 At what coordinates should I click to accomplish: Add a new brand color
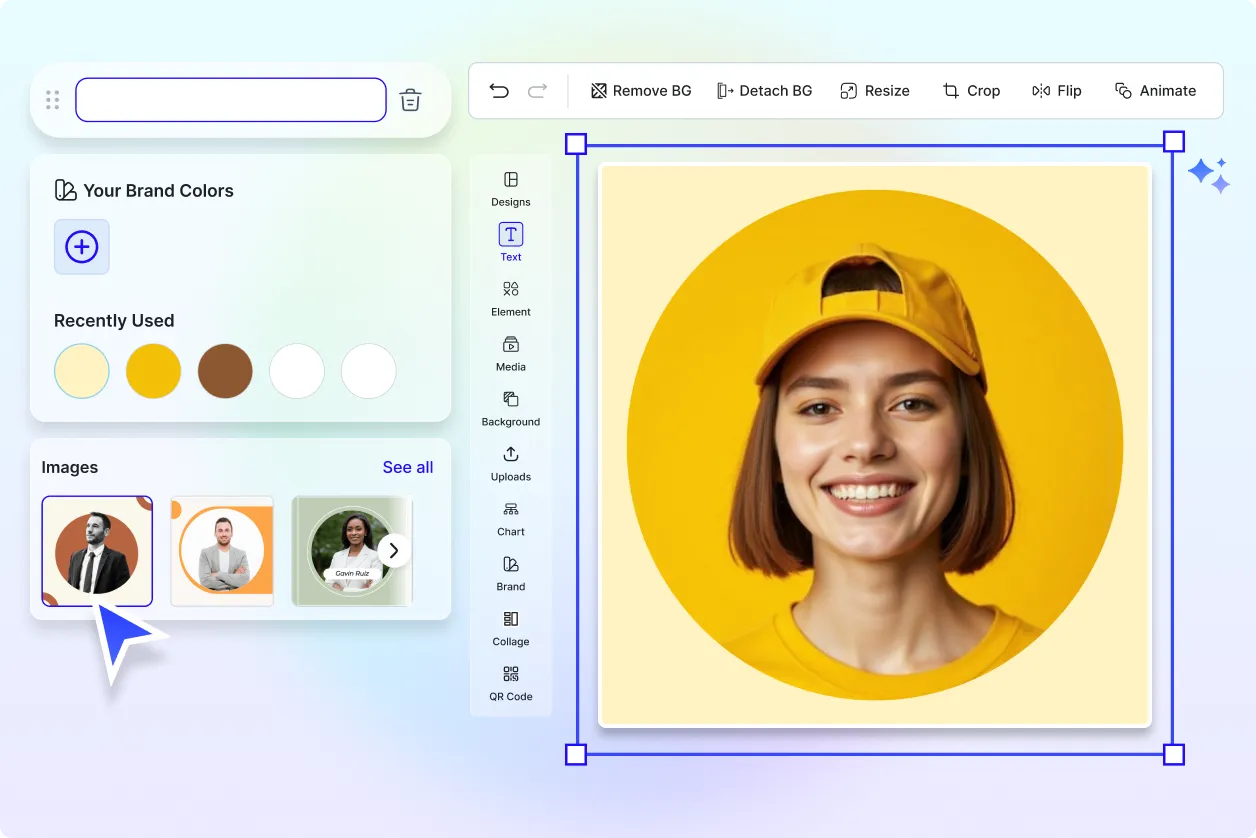(81, 247)
